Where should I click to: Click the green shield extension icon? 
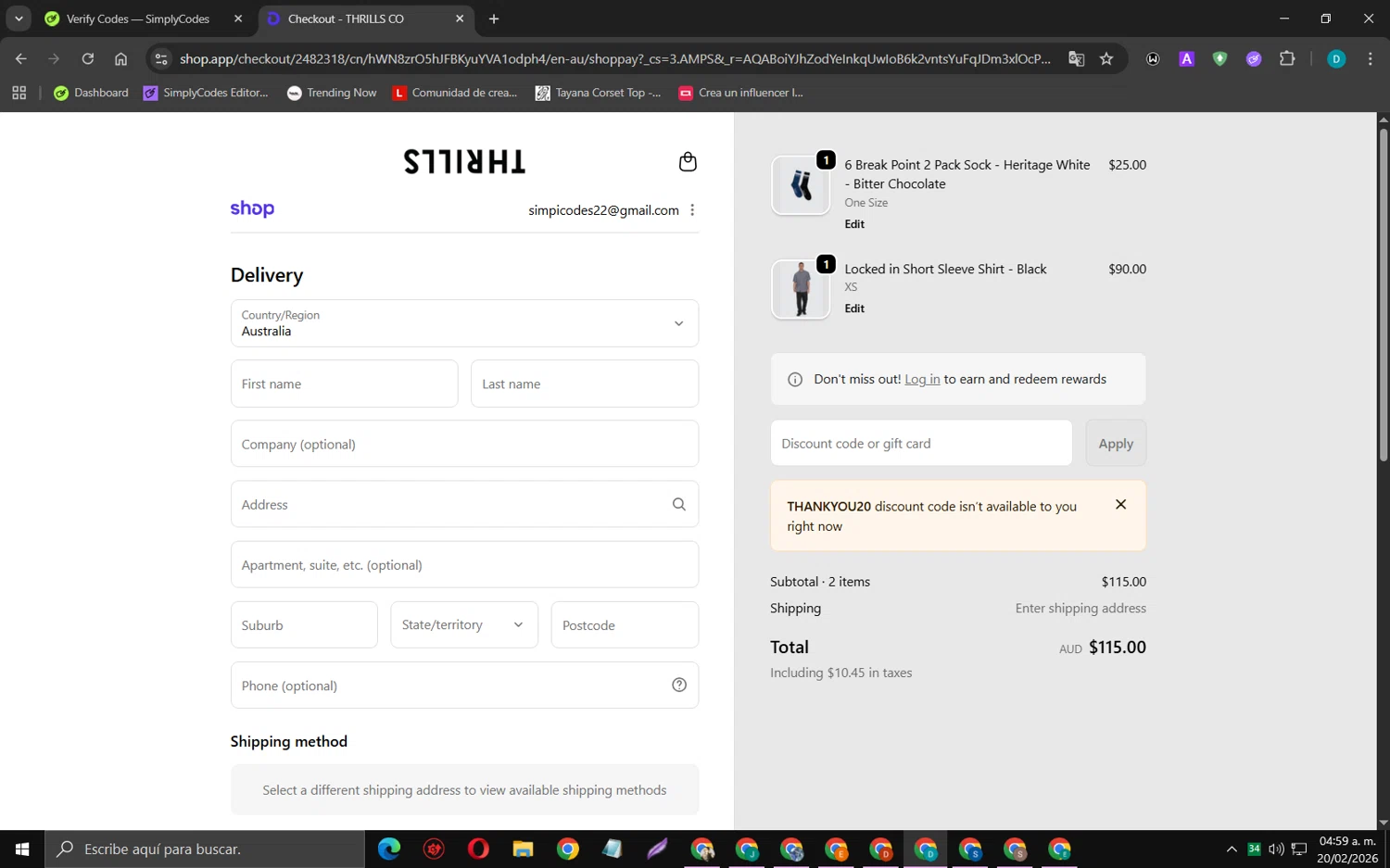1219,58
